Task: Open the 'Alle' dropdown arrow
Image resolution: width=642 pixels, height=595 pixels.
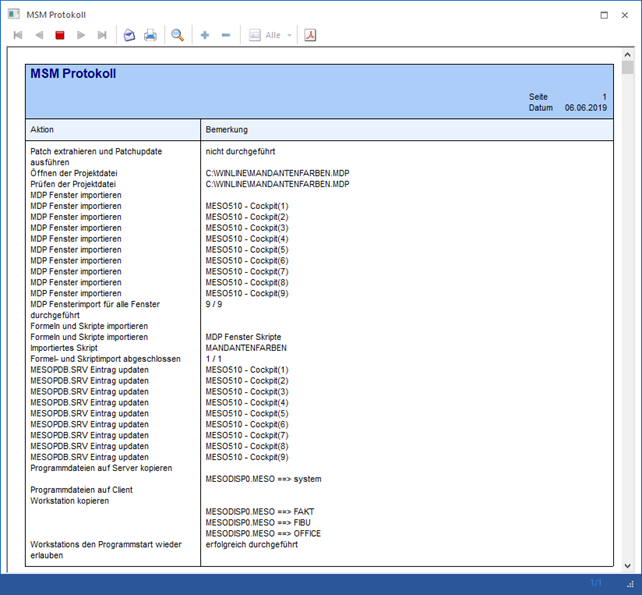Action: coord(290,35)
